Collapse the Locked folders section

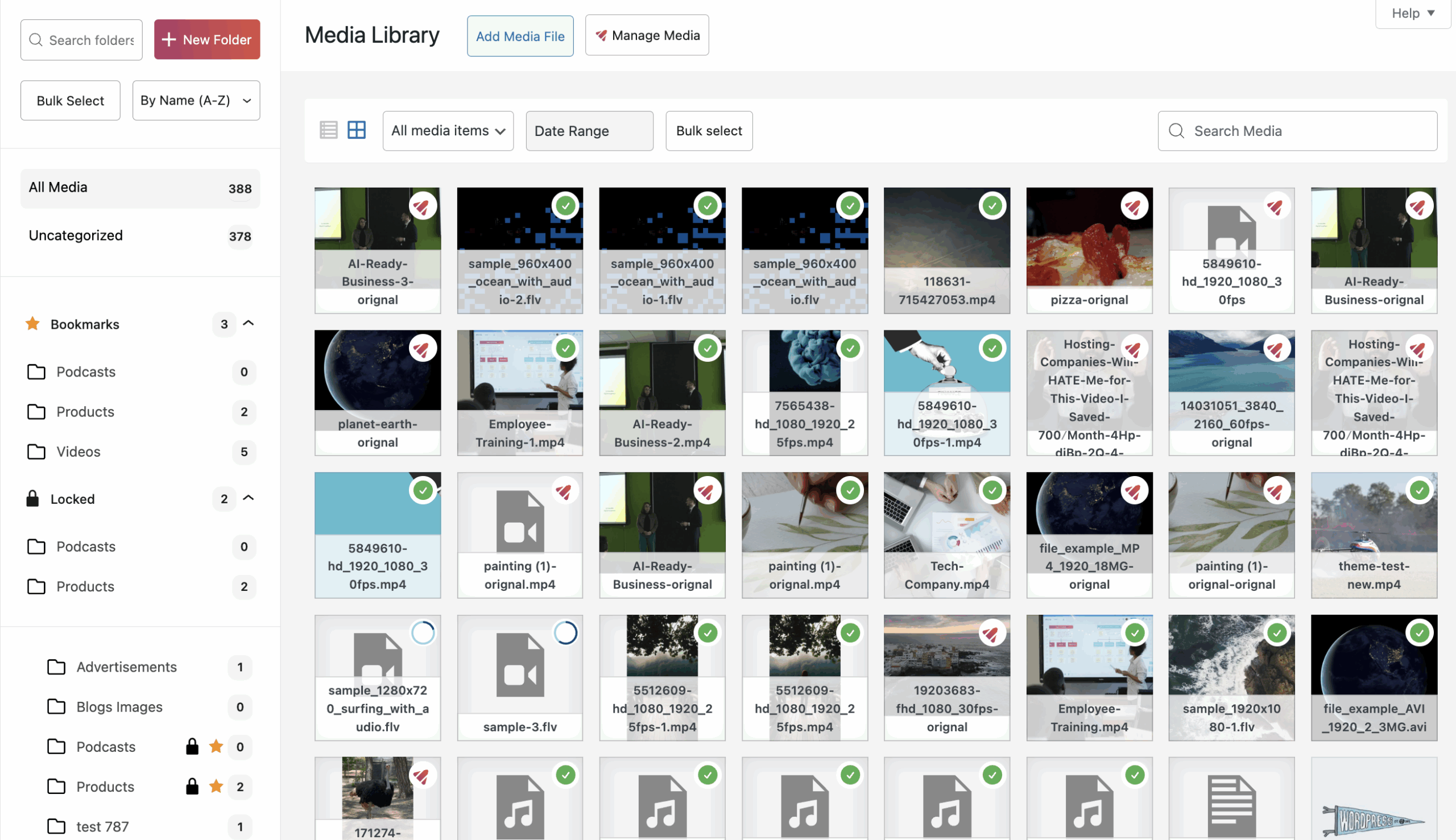click(249, 498)
